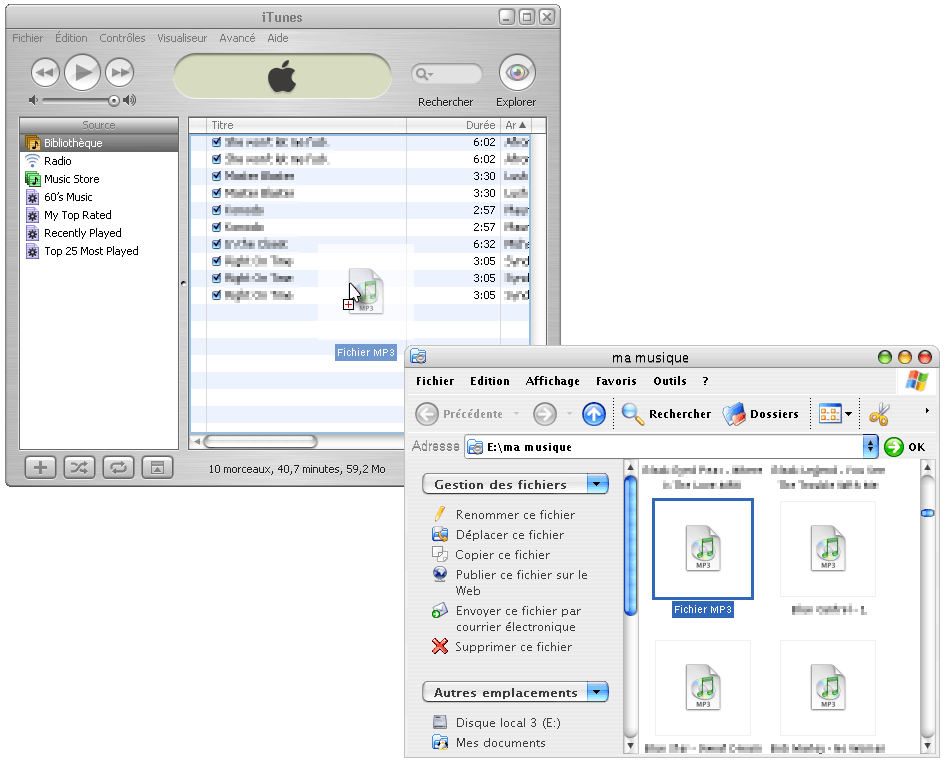Click the green OK go button
949x762 pixels.
[x=905, y=447]
